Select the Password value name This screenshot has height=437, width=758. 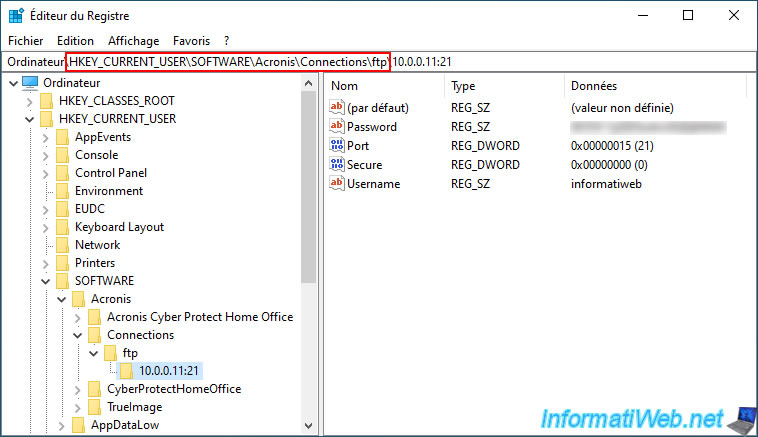click(x=372, y=127)
